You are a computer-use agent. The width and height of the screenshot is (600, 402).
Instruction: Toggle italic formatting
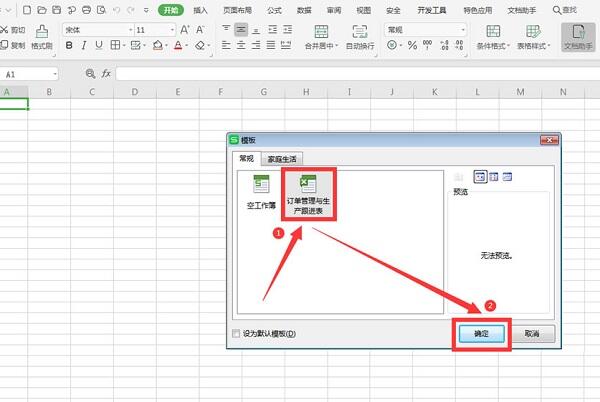(83, 45)
